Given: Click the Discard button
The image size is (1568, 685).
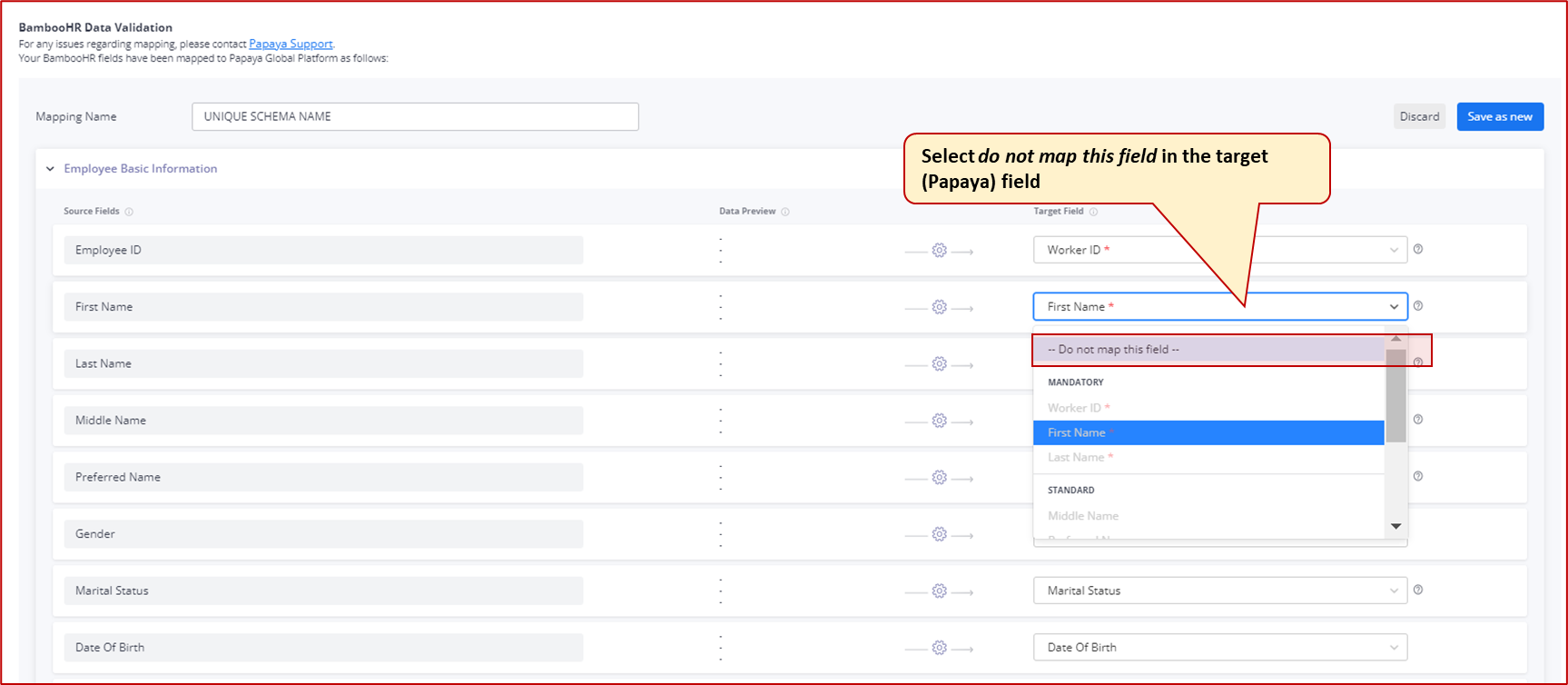Looking at the screenshot, I should pyautogui.click(x=1419, y=116).
